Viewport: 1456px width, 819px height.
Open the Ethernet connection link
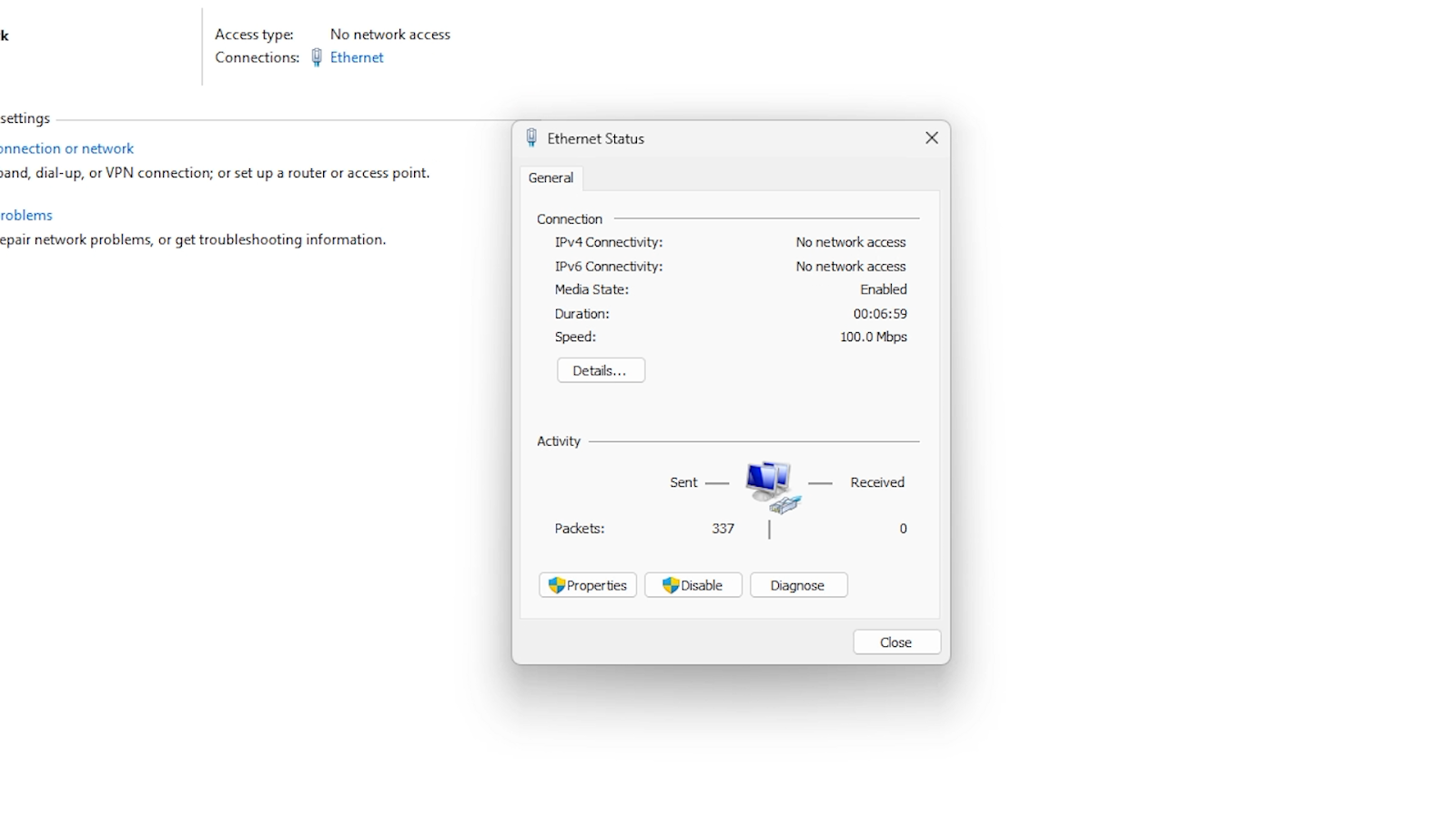pos(357,57)
